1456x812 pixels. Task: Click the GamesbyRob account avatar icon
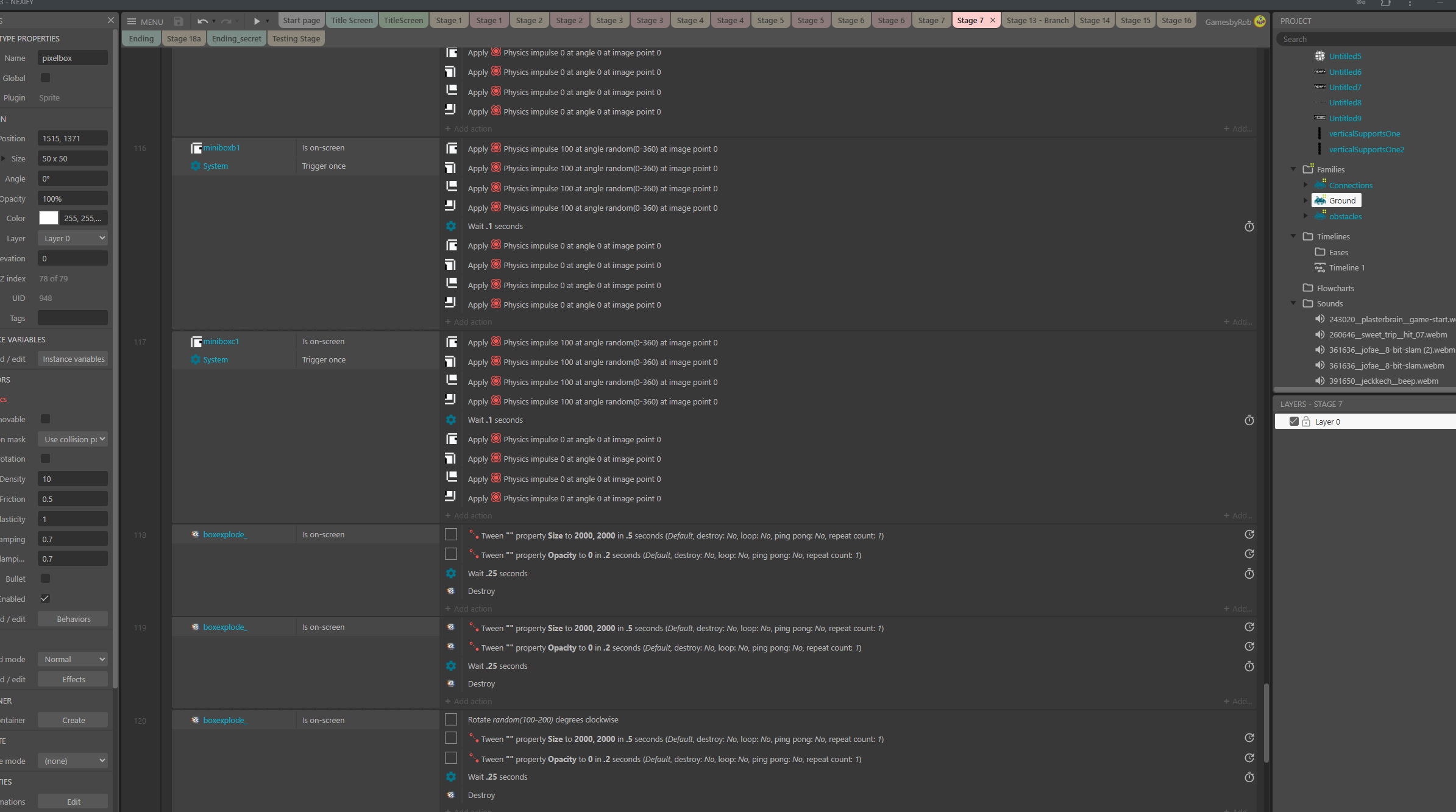pos(1260,21)
